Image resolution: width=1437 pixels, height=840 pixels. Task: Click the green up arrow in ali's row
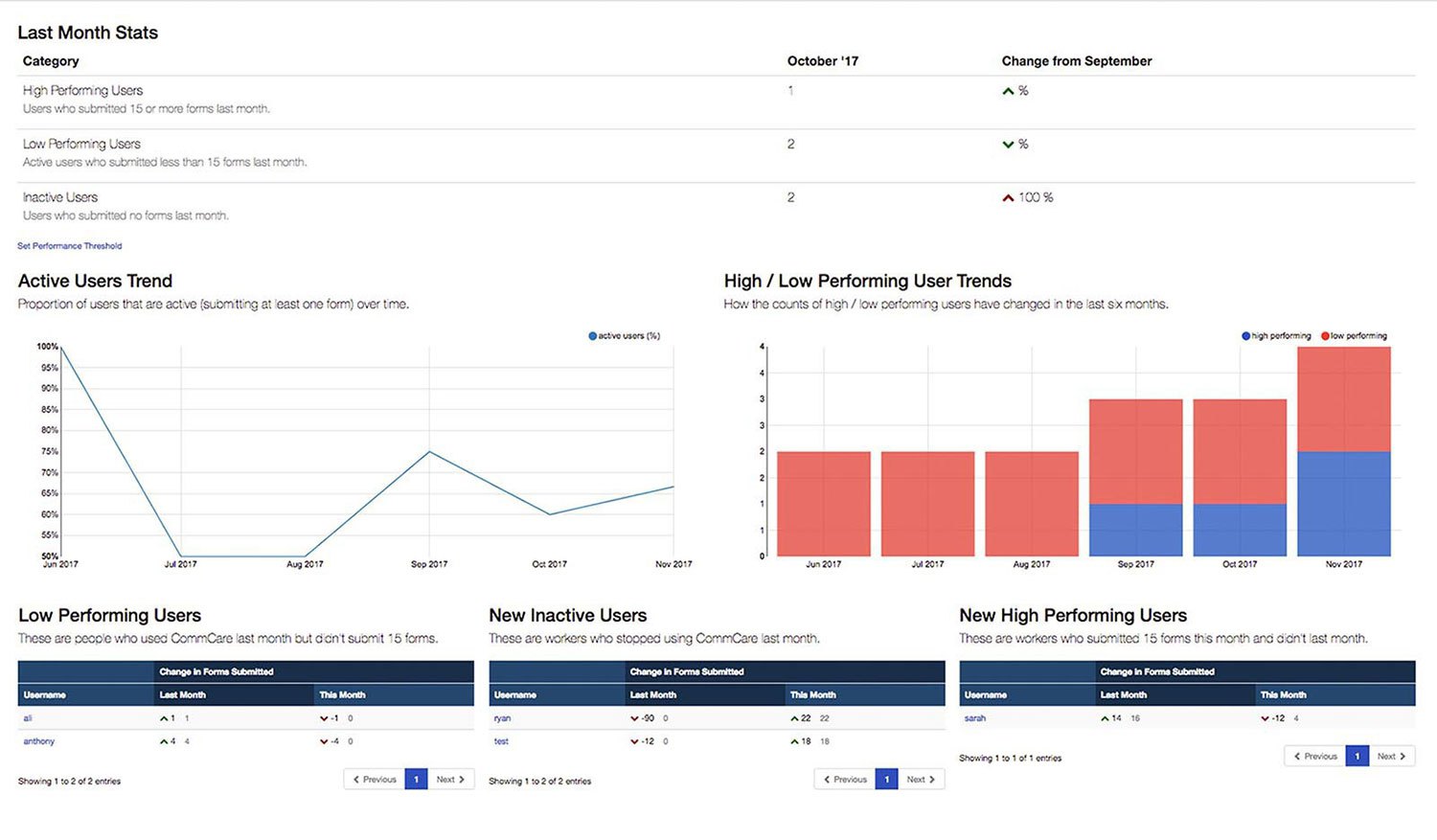point(164,718)
